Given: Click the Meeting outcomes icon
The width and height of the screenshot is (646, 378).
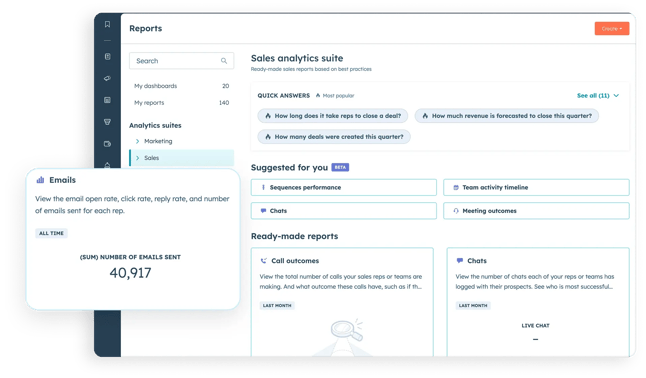Looking at the screenshot, I should (456, 211).
